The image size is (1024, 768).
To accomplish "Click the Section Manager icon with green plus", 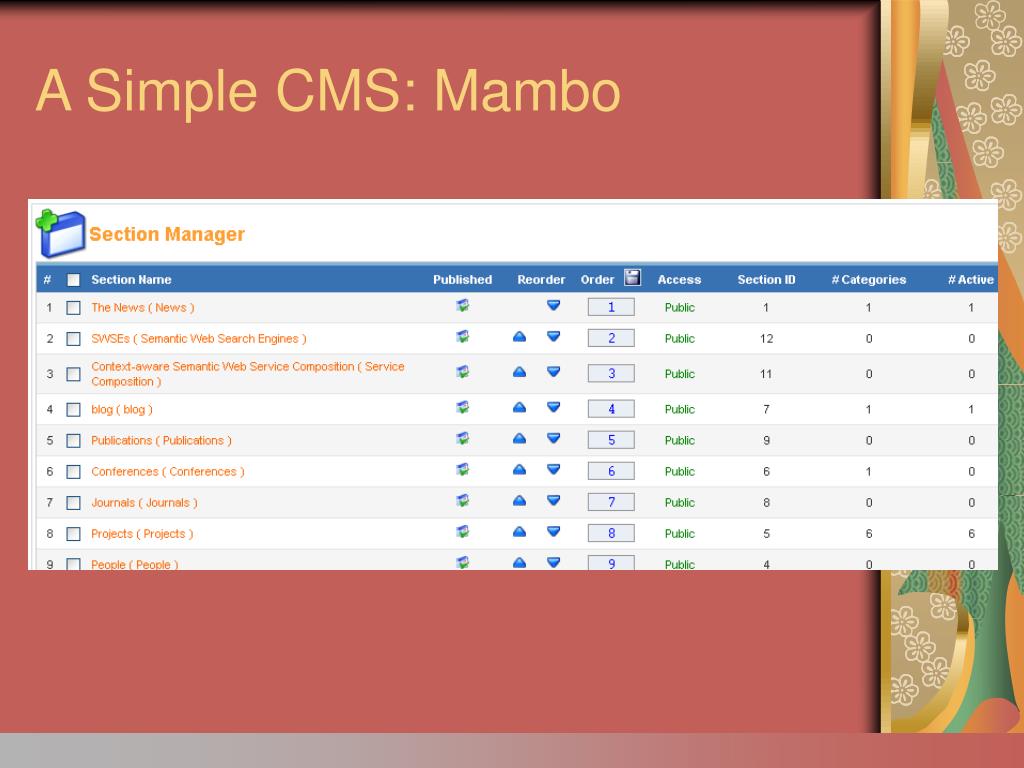I will [x=61, y=233].
